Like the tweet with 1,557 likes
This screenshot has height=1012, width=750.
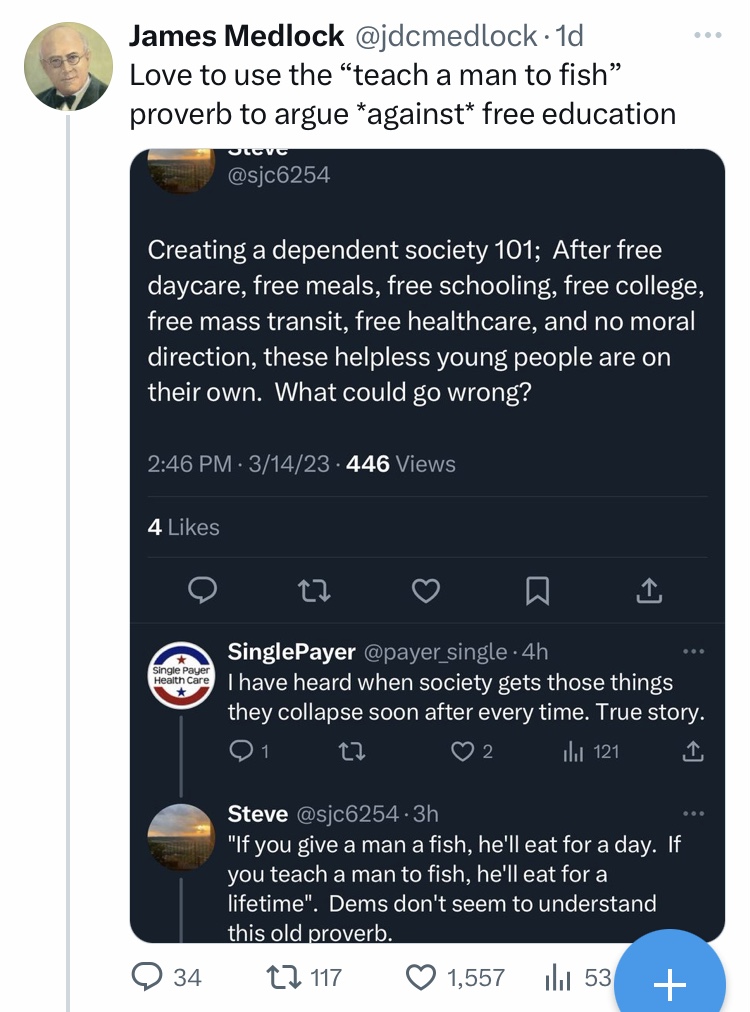click(455, 977)
